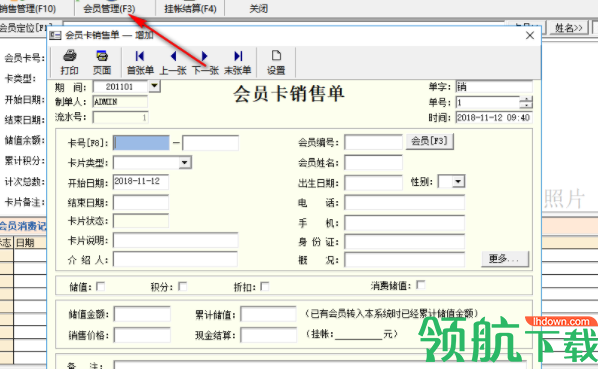Click the 时间 field showing 2018-11-12 09:40
Viewport: 598px width, 369px height.
(494, 117)
